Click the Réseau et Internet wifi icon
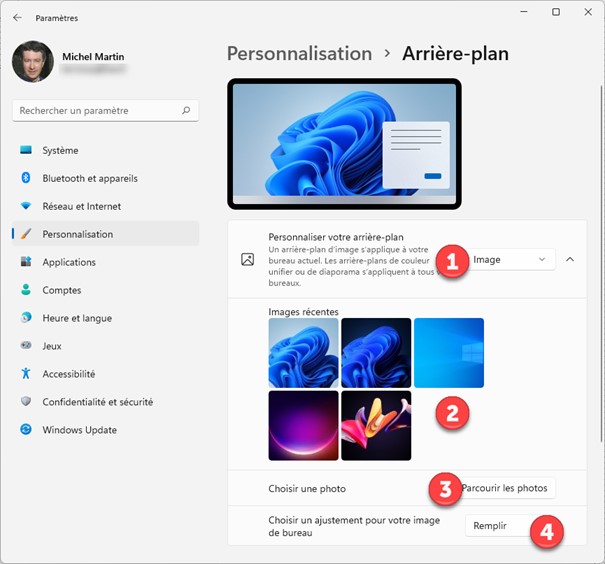605x564 pixels. tap(26, 206)
